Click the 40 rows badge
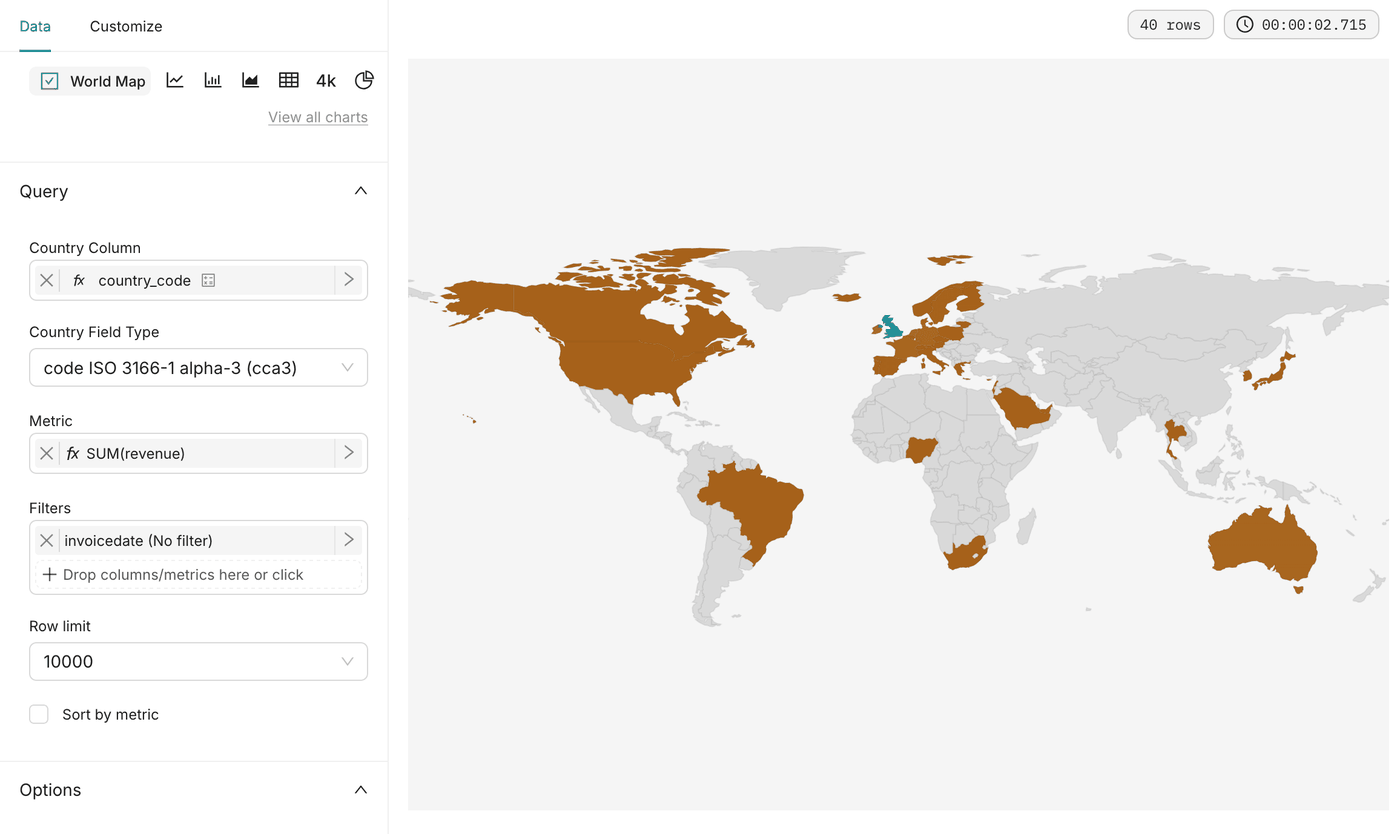Screen dimensions: 1400x834 (x=1170, y=25)
